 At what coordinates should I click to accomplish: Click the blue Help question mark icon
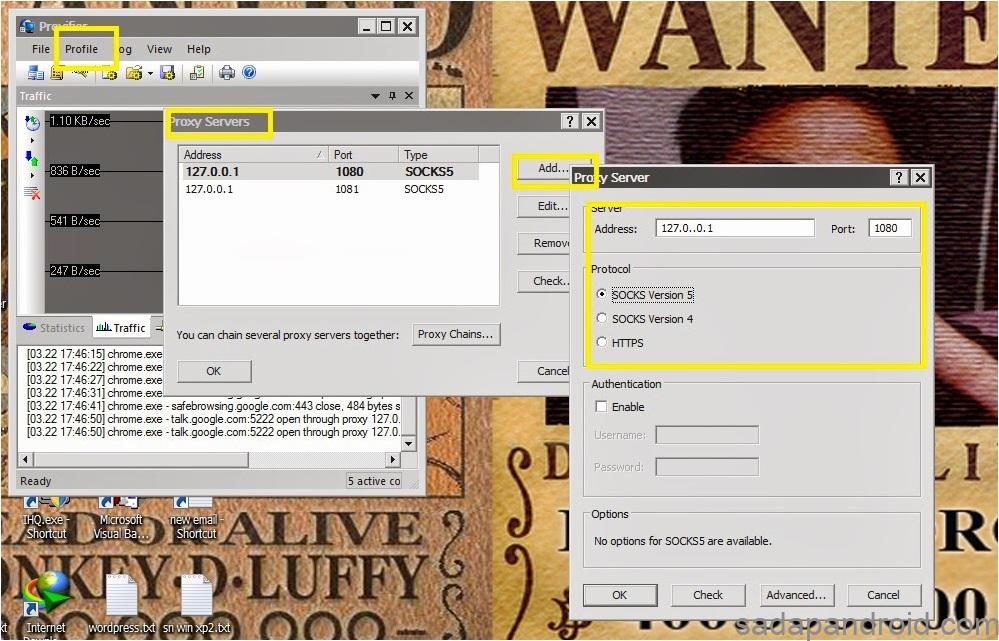click(x=249, y=73)
